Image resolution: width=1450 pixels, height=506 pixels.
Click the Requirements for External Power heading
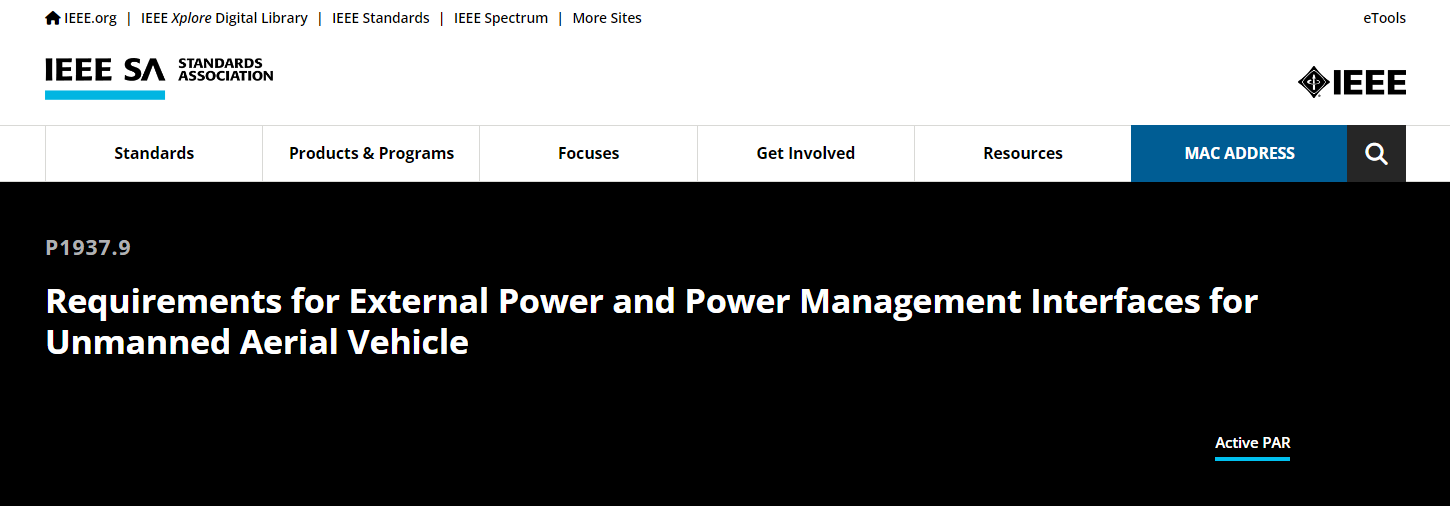tap(652, 321)
